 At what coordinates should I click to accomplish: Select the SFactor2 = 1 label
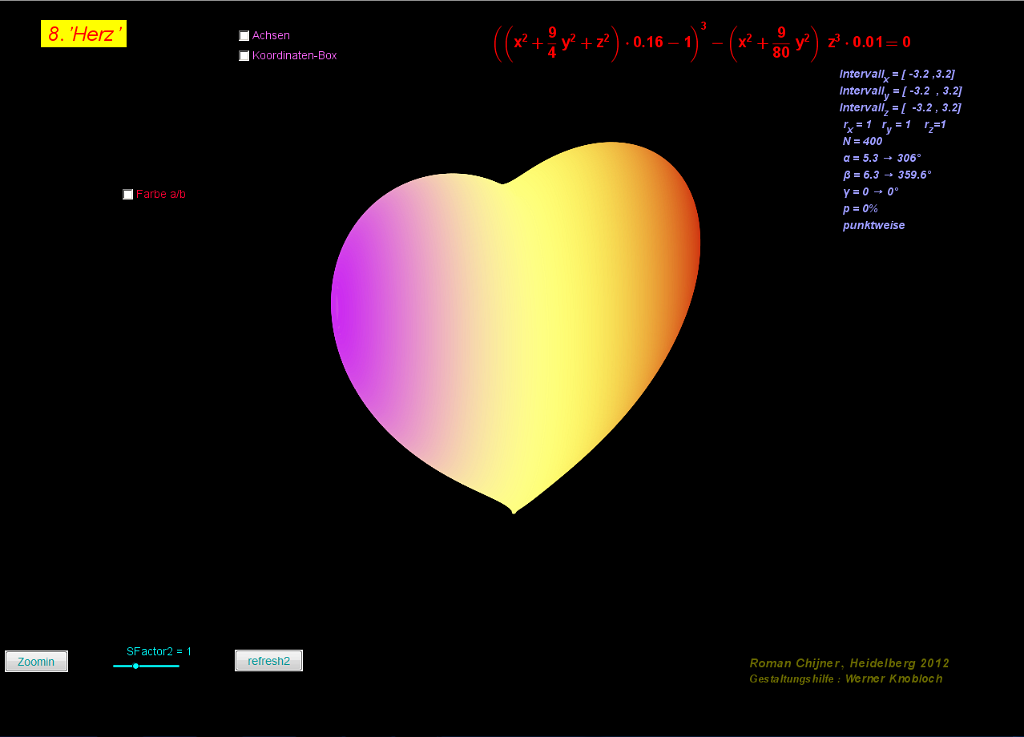(x=158, y=651)
